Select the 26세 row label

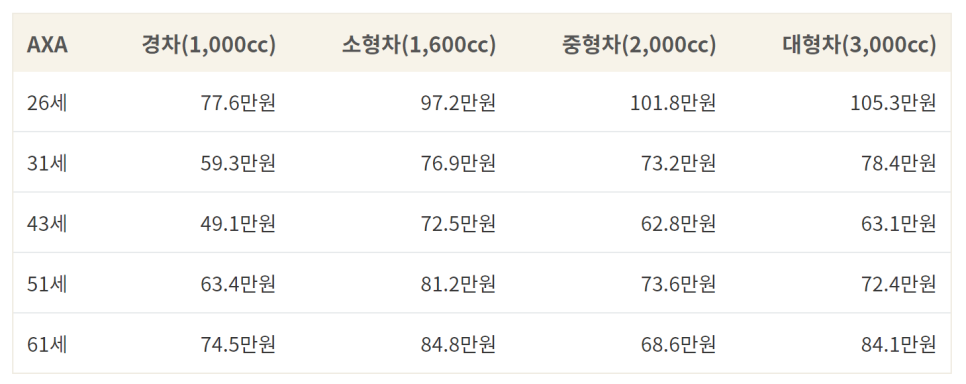point(47,102)
